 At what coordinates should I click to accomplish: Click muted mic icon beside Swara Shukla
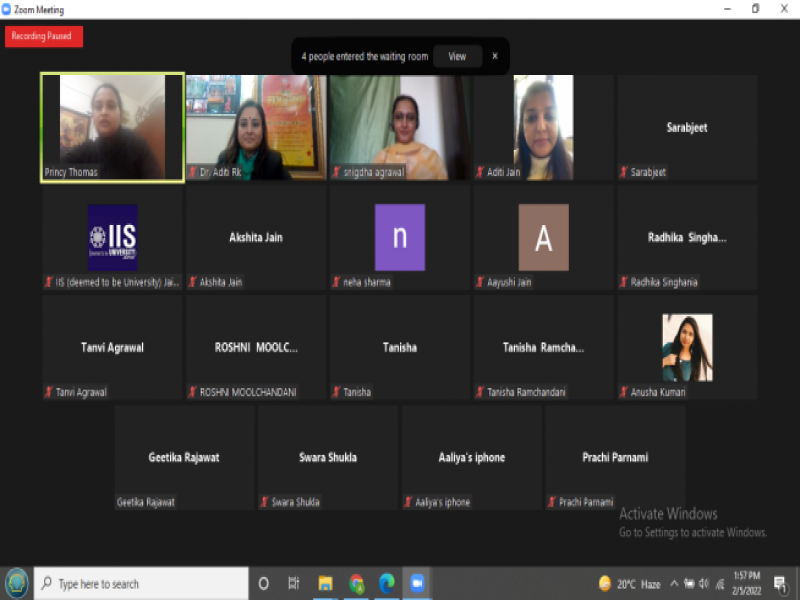pos(264,502)
